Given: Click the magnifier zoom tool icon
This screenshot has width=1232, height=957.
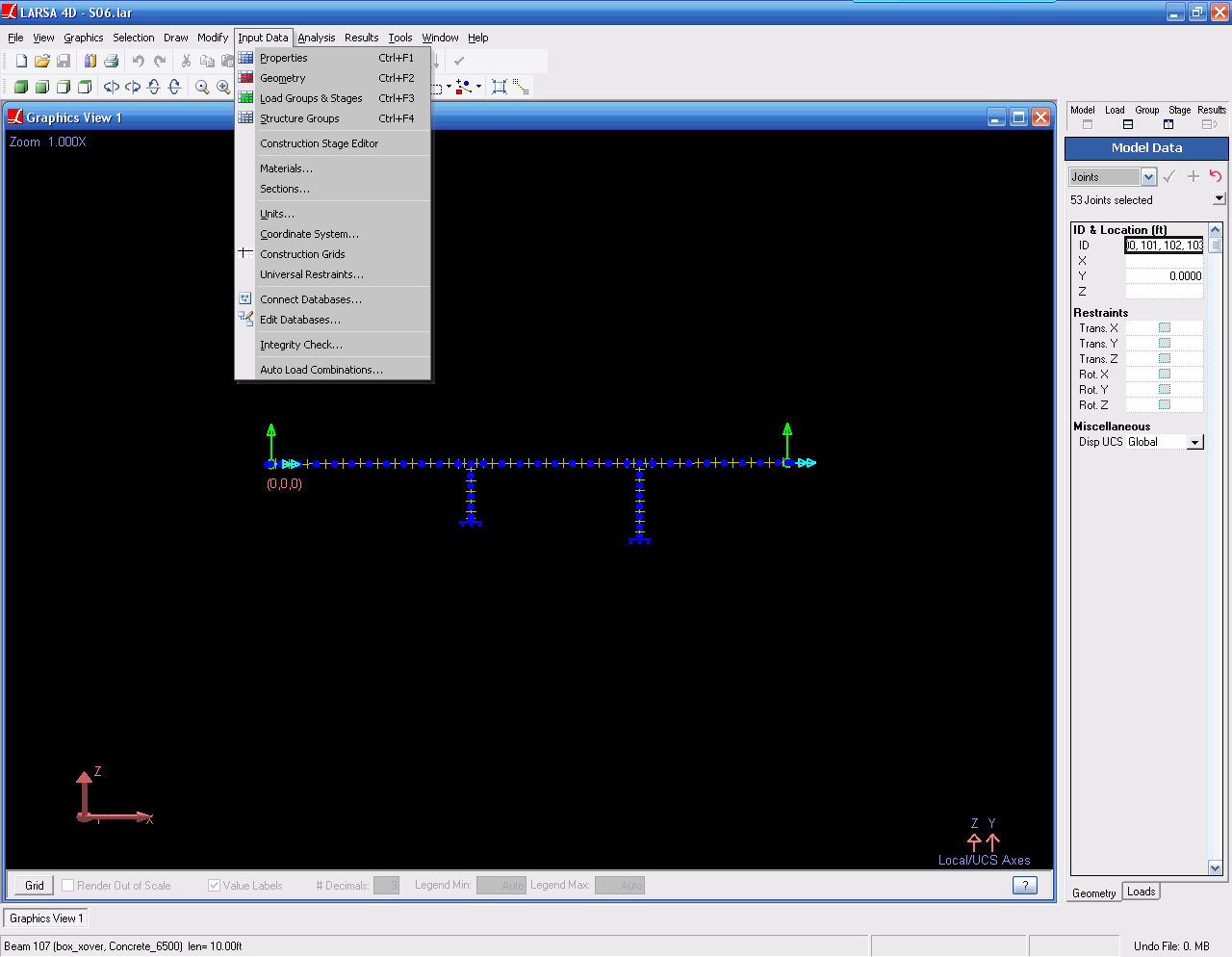Looking at the screenshot, I should pos(202,87).
